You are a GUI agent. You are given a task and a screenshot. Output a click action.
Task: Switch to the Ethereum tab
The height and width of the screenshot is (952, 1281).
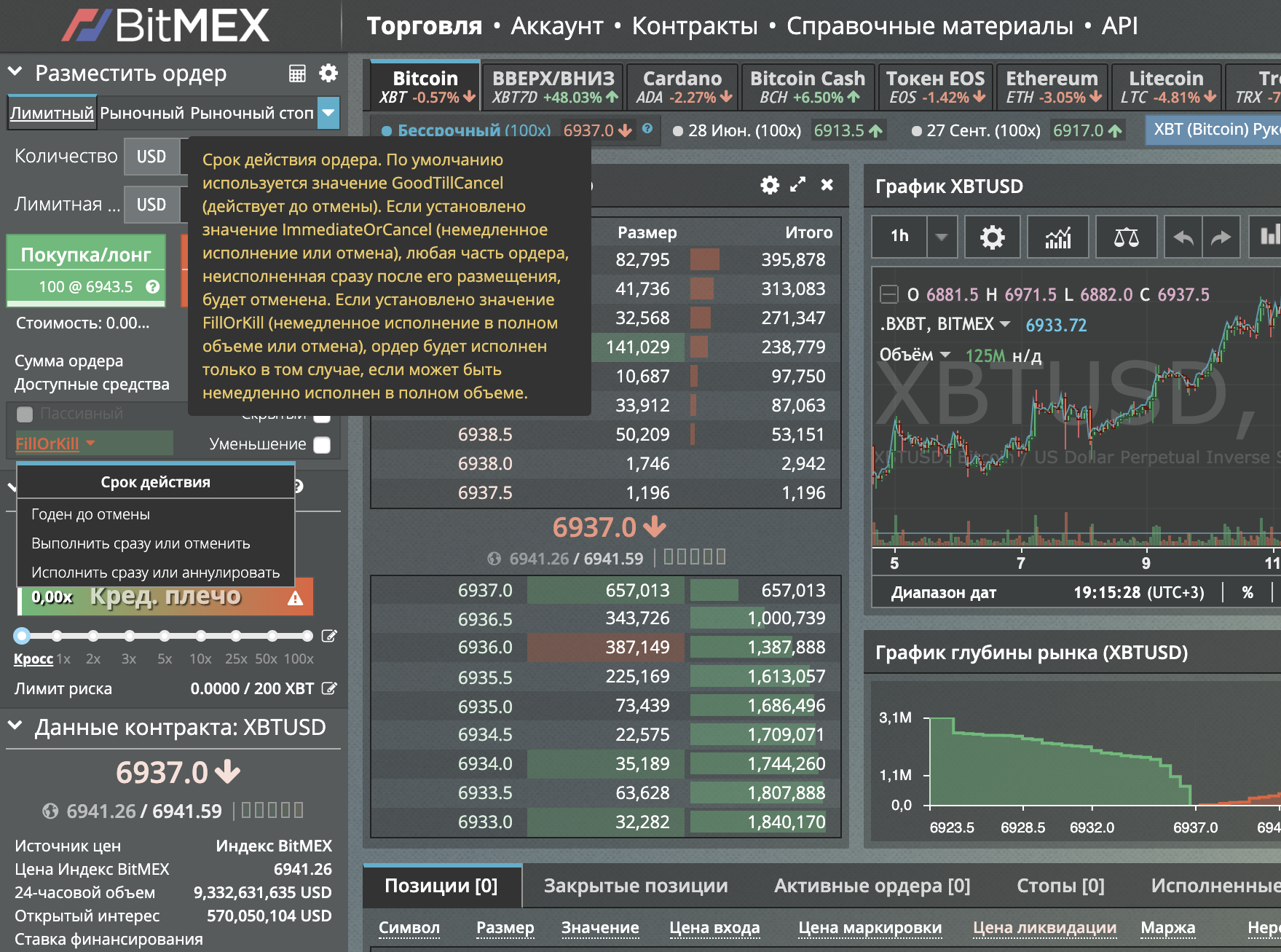tap(1052, 87)
